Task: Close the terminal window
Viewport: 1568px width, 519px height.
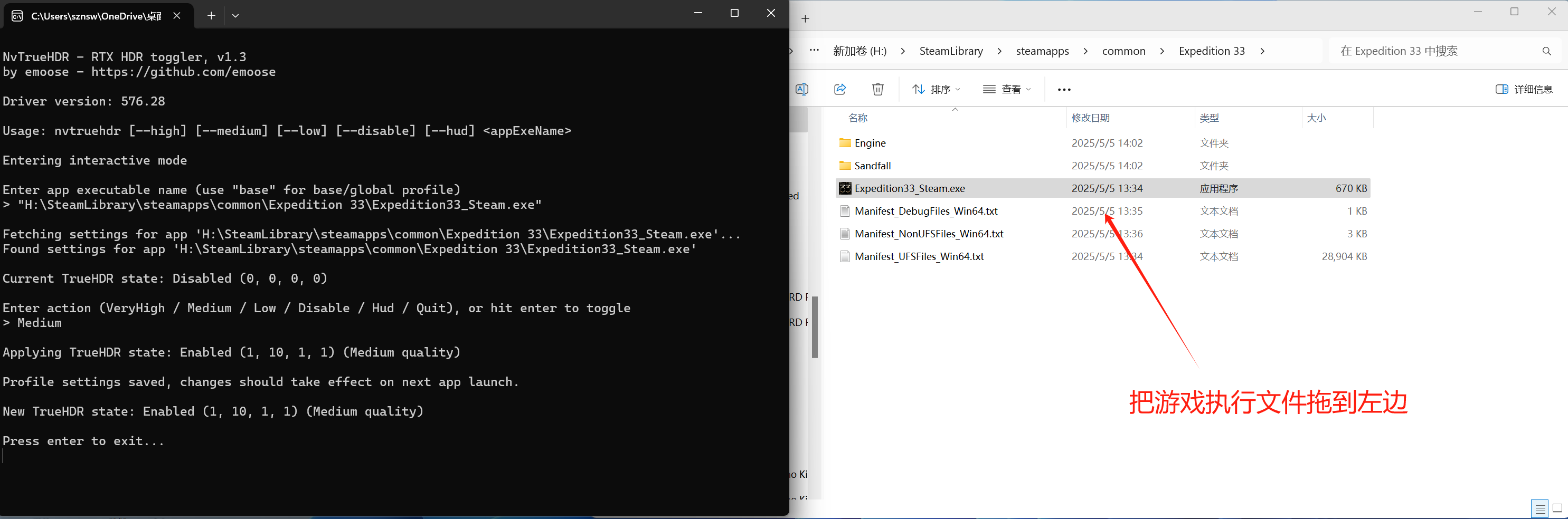Action: coord(771,13)
